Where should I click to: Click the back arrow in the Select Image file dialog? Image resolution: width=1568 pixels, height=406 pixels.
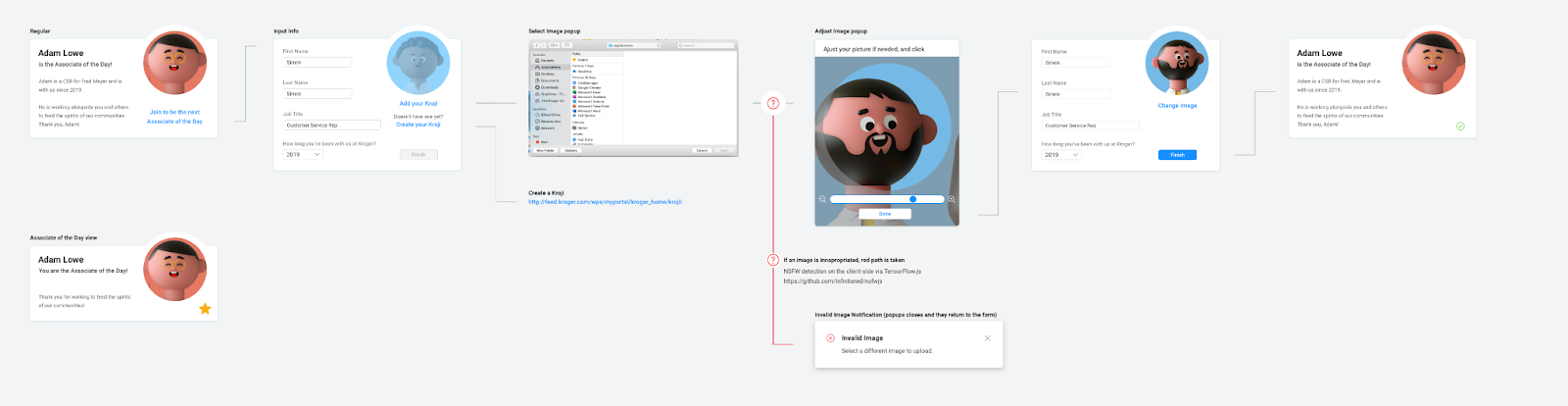pyautogui.click(x=537, y=45)
